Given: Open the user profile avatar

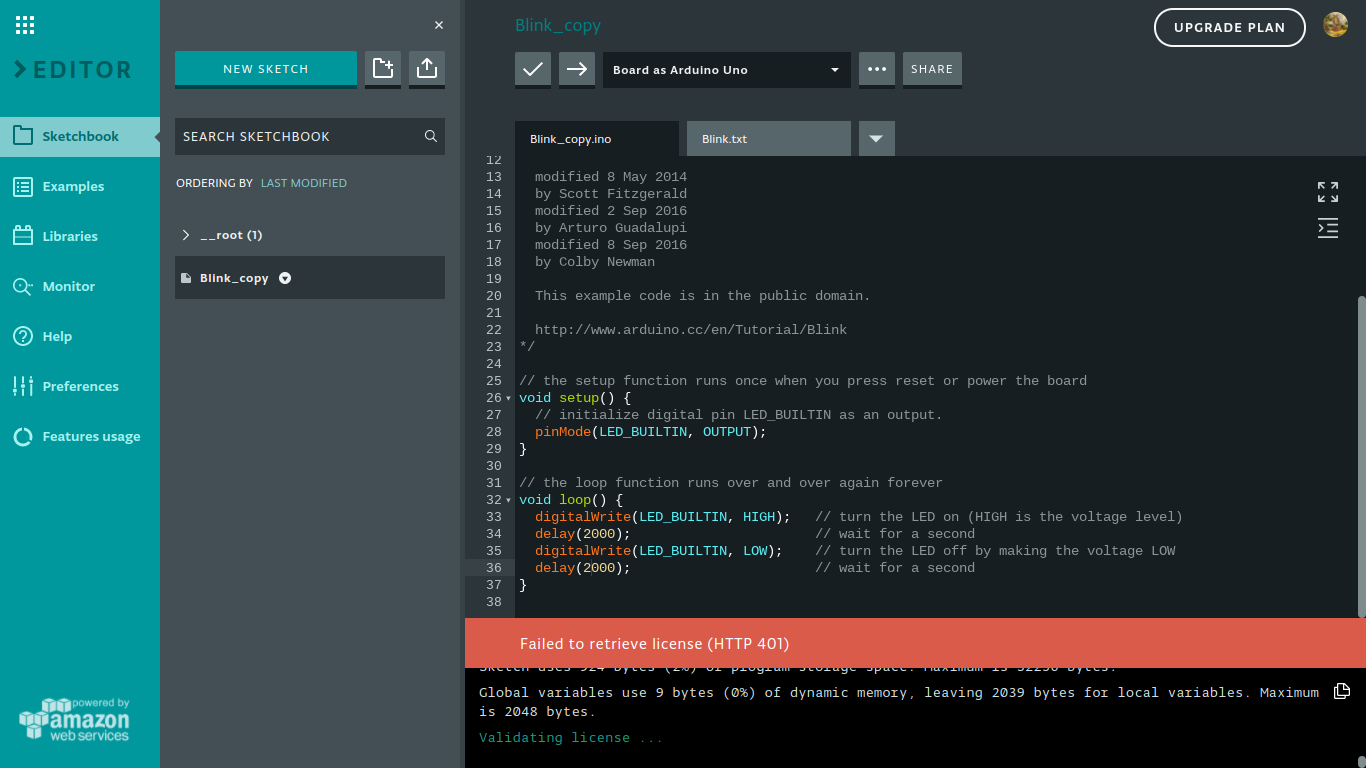Looking at the screenshot, I should click(1335, 25).
